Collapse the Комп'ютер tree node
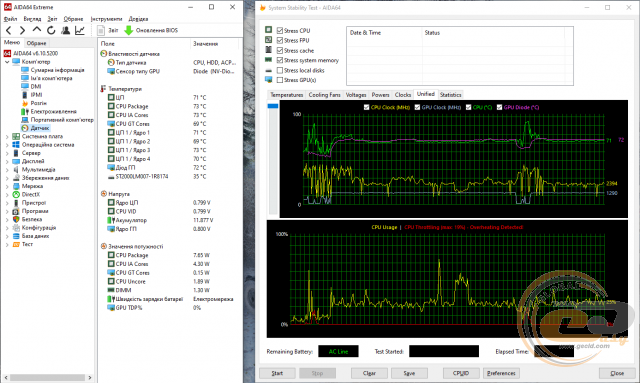 click(7, 62)
